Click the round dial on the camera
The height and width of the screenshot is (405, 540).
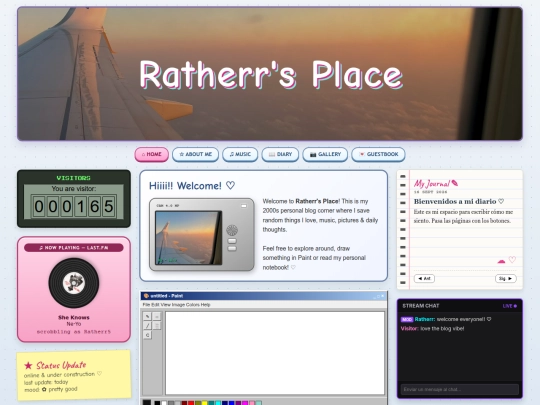pyautogui.click(x=232, y=230)
